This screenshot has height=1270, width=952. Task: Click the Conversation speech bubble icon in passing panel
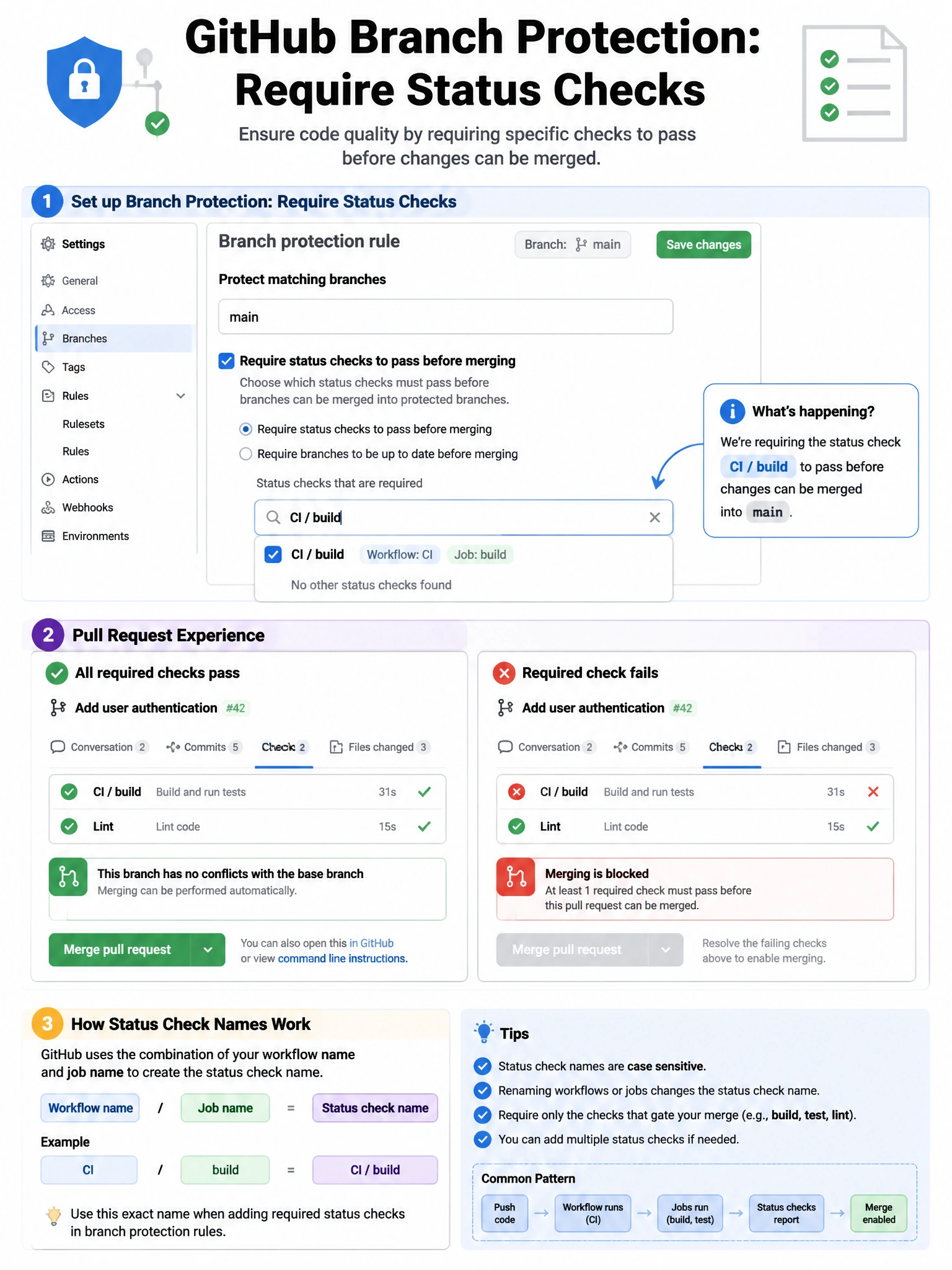pos(58,747)
